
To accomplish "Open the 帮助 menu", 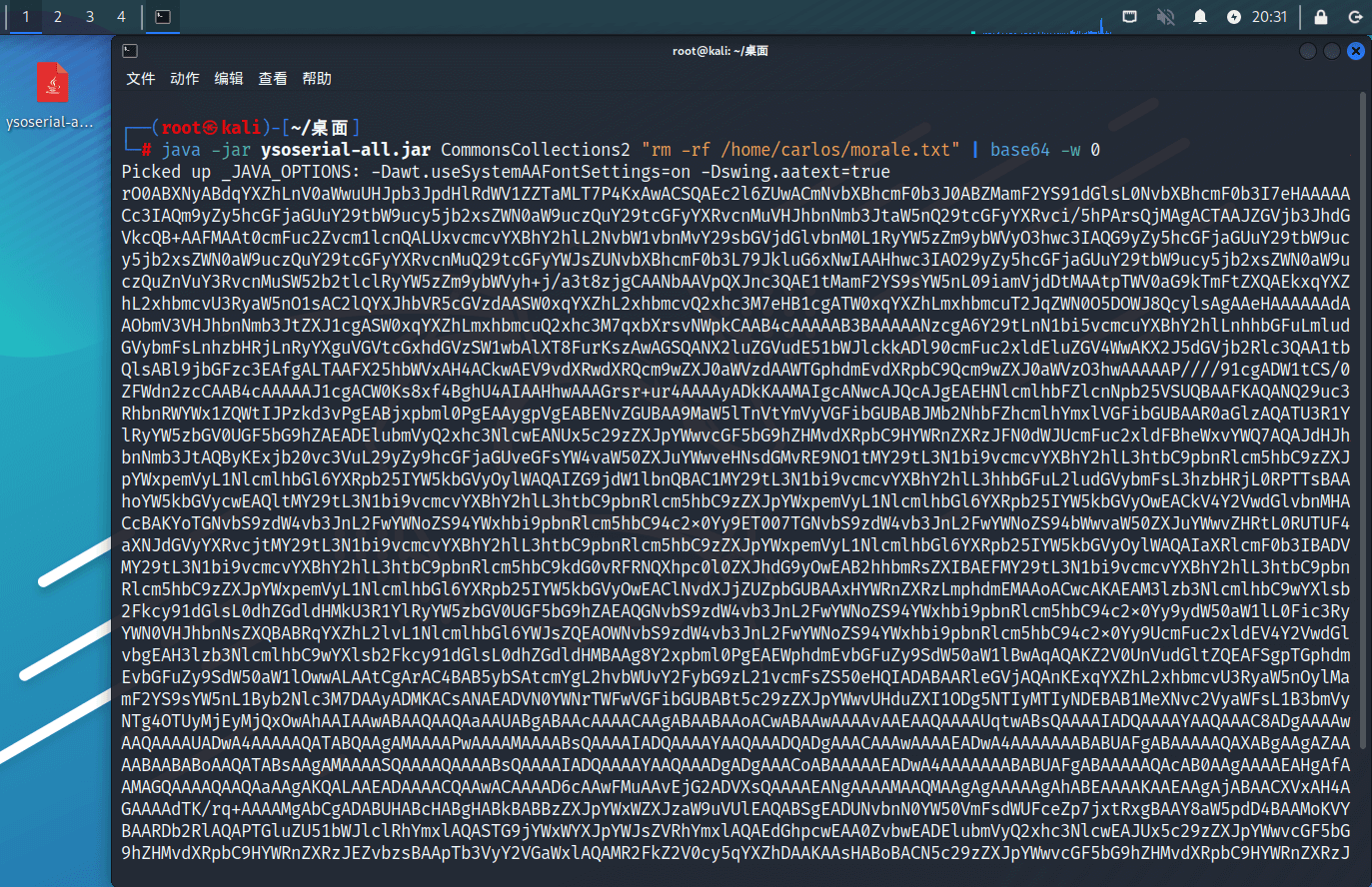I will (x=317, y=78).
